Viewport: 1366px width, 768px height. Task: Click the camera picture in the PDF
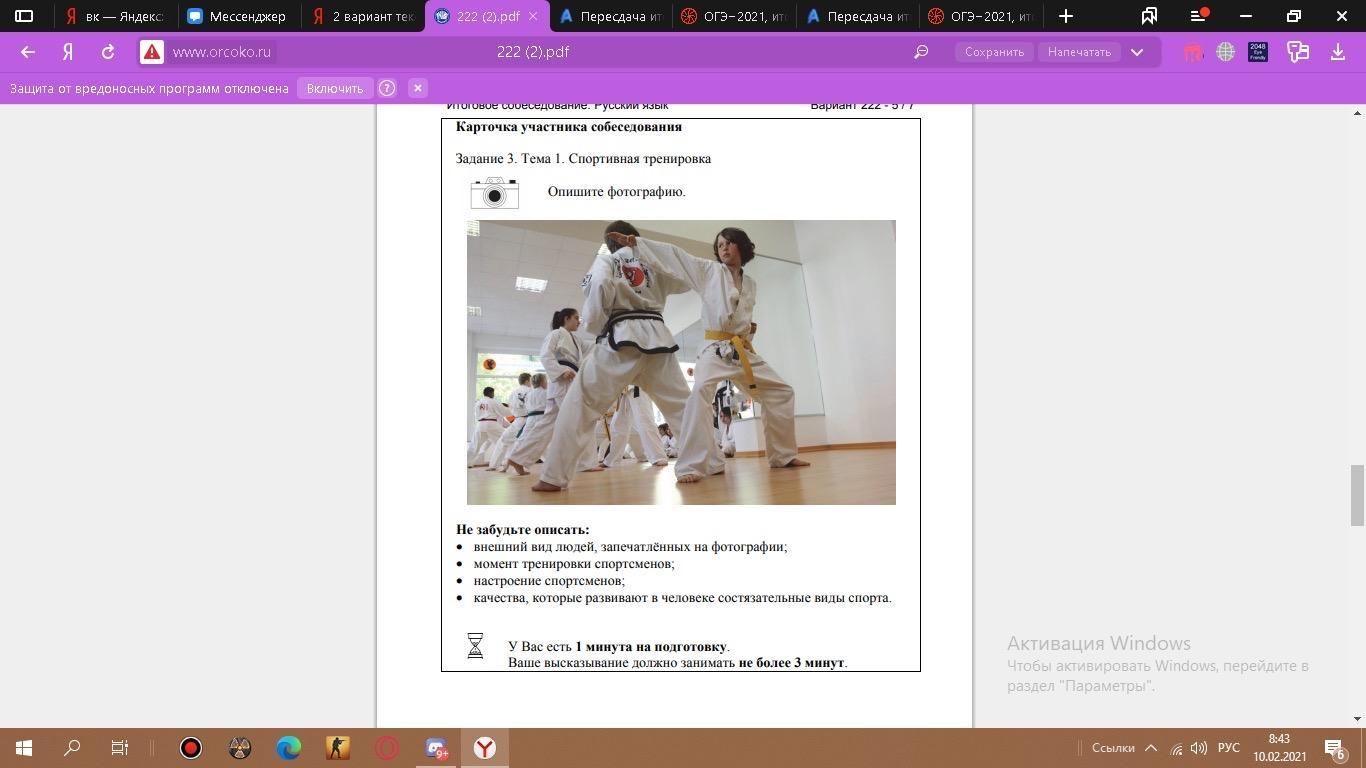click(x=494, y=193)
